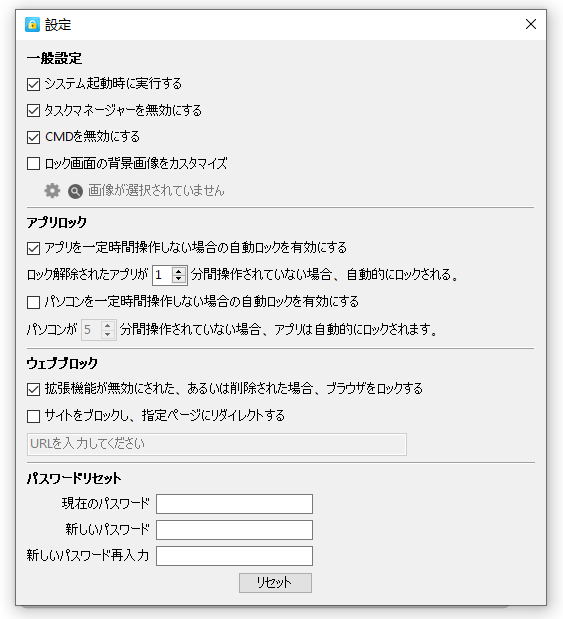Click the gear icon under background image option
Viewport: 563px width, 619px height.
(x=52, y=191)
